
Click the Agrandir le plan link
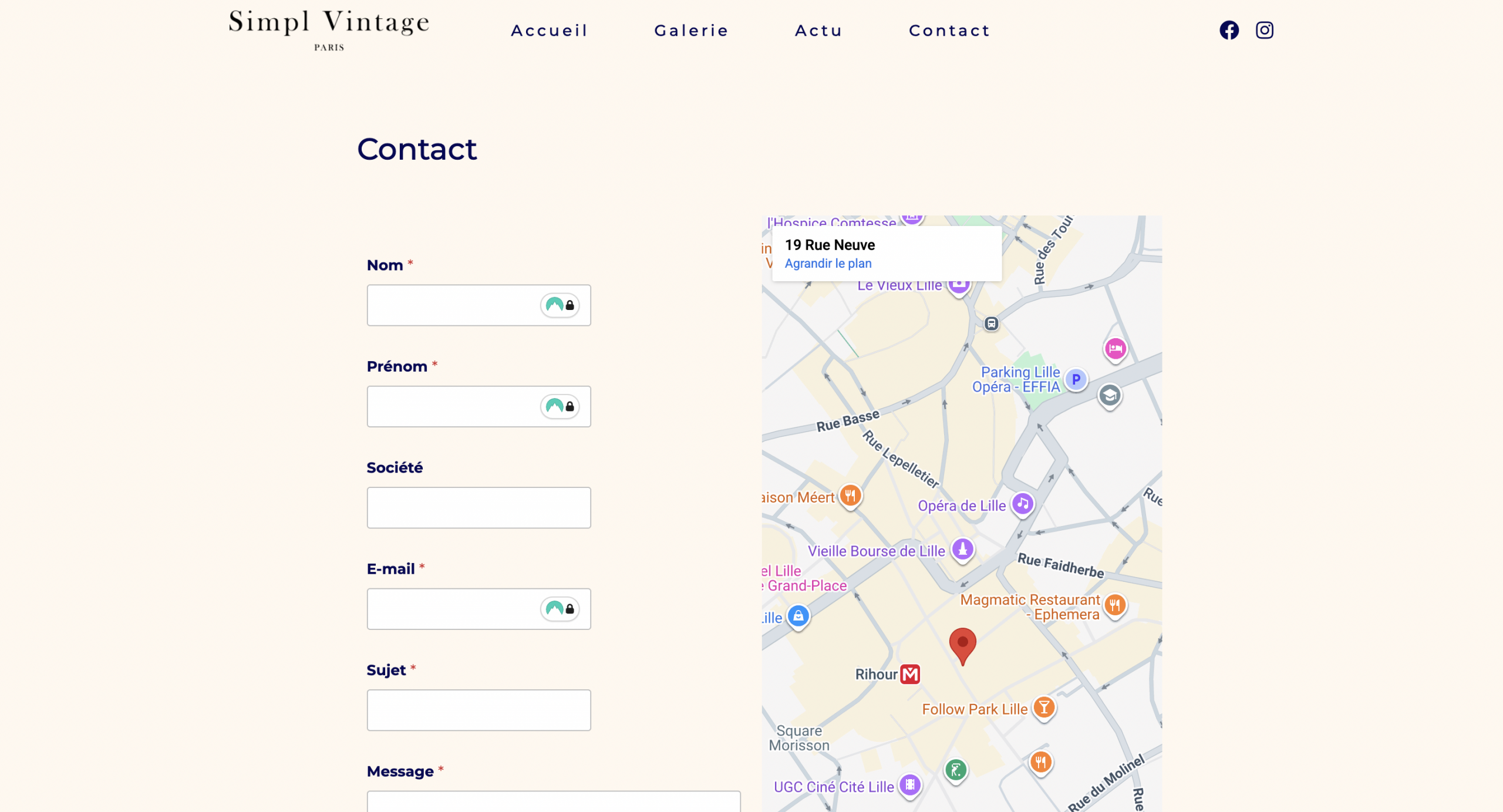pyautogui.click(x=828, y=263)
